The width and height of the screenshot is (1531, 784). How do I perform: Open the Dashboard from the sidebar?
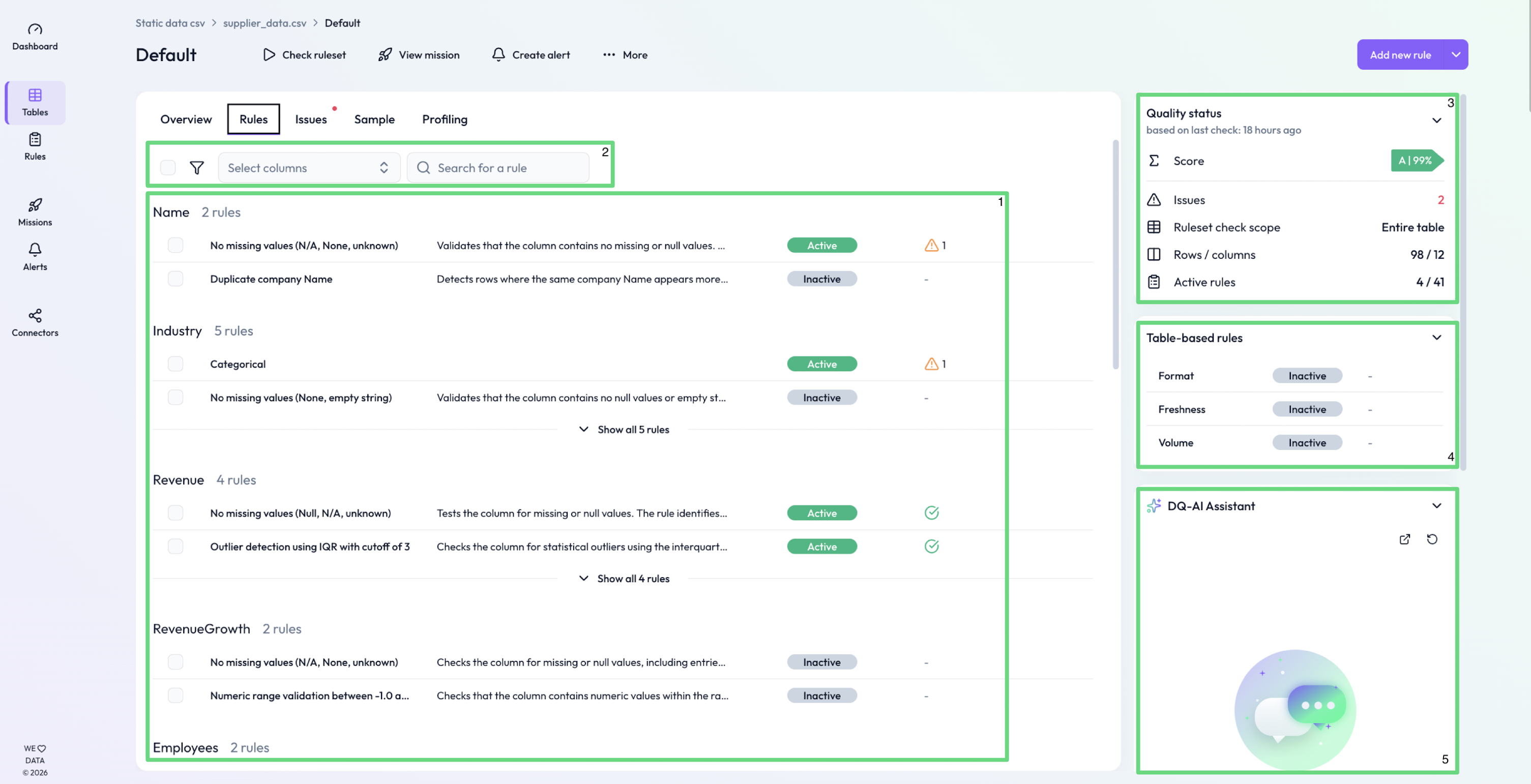tap(35, 36)
